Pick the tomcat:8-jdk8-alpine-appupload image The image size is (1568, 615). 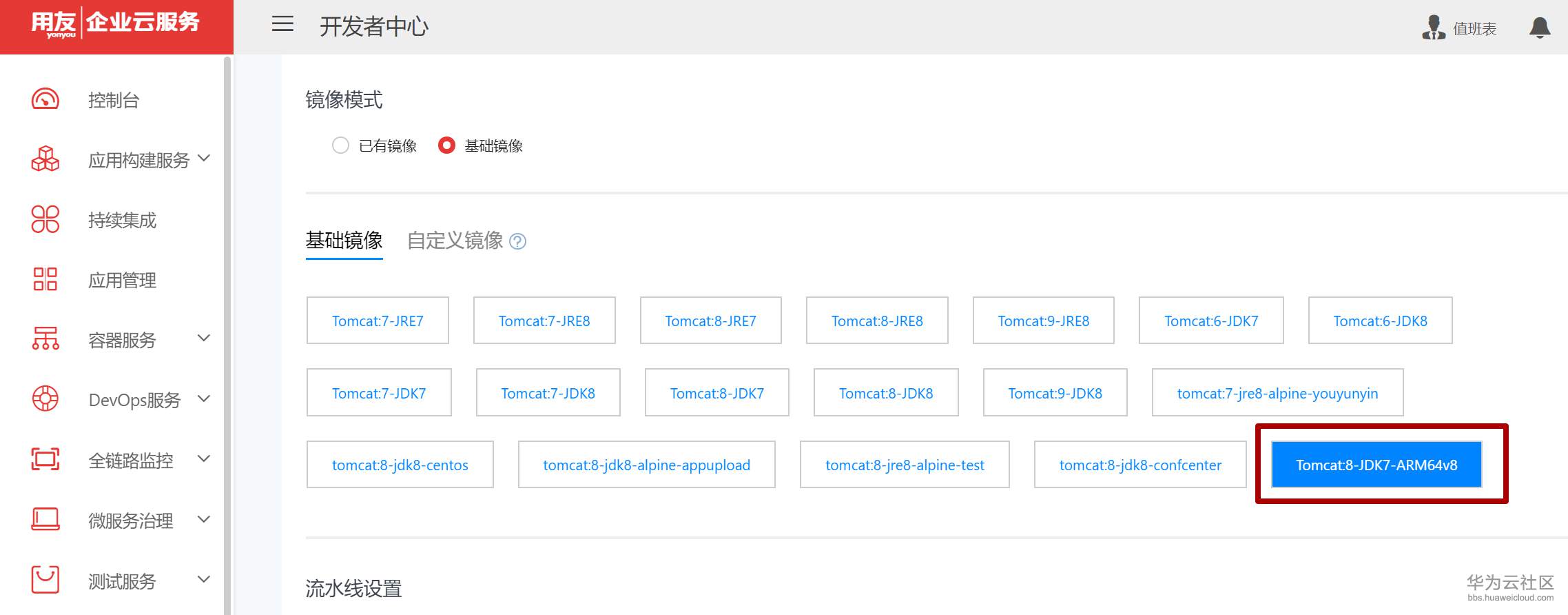click(x=647, y=465)
